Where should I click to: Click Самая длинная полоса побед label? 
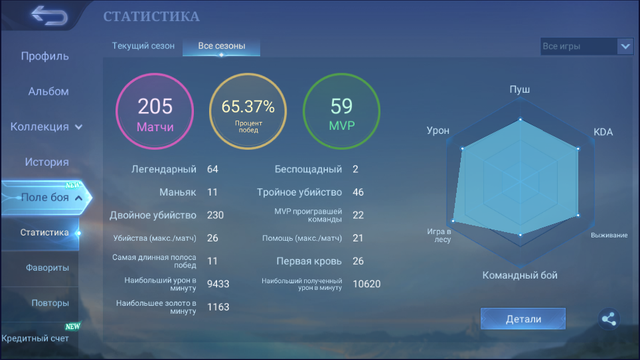(154, 261)
